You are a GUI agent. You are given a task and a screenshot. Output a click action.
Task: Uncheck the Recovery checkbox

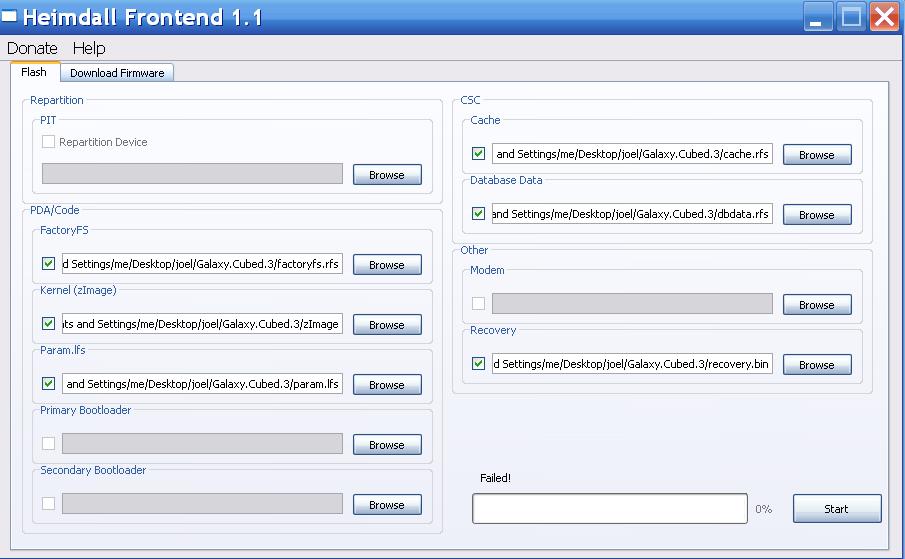coord(478,363)
